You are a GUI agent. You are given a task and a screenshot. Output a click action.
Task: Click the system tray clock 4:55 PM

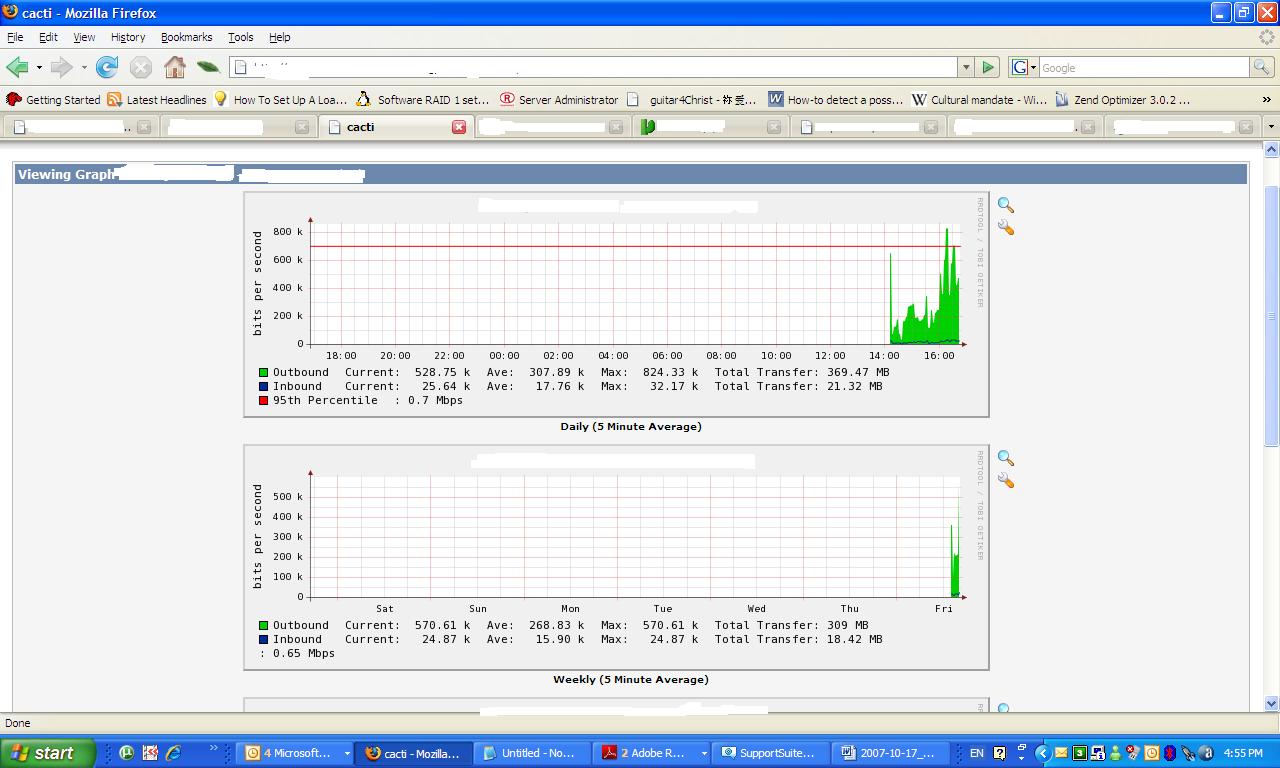pos(1243,753)
